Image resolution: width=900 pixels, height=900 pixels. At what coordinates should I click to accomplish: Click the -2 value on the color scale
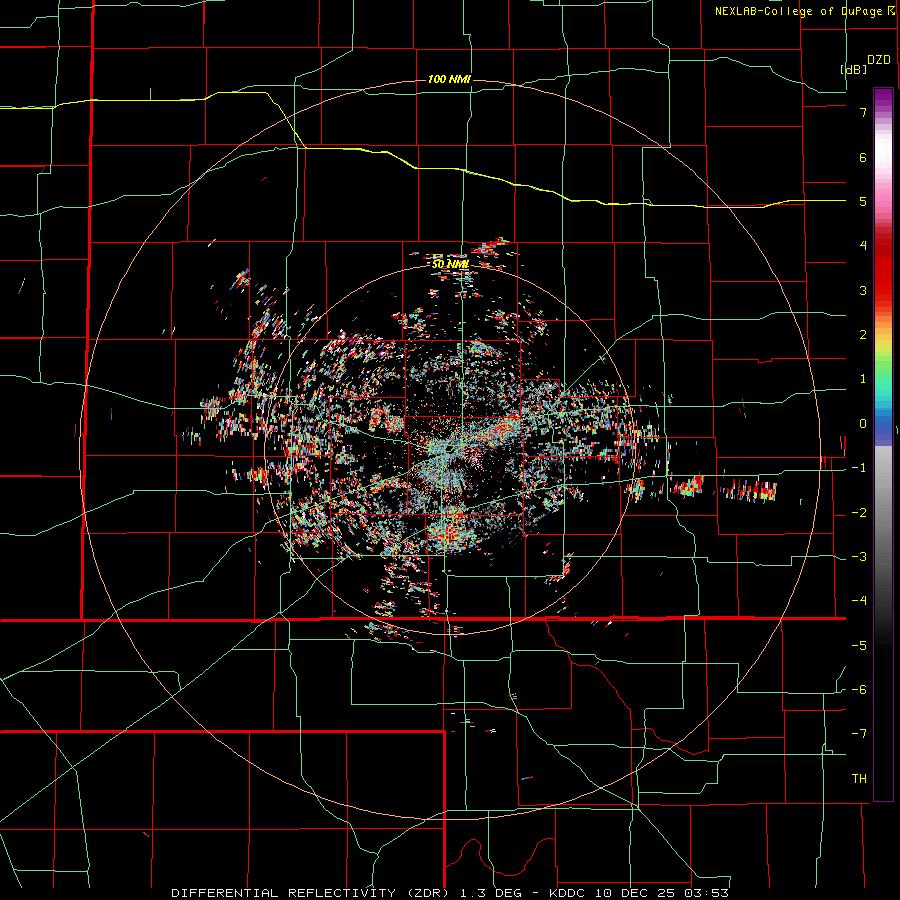[859, 513]
